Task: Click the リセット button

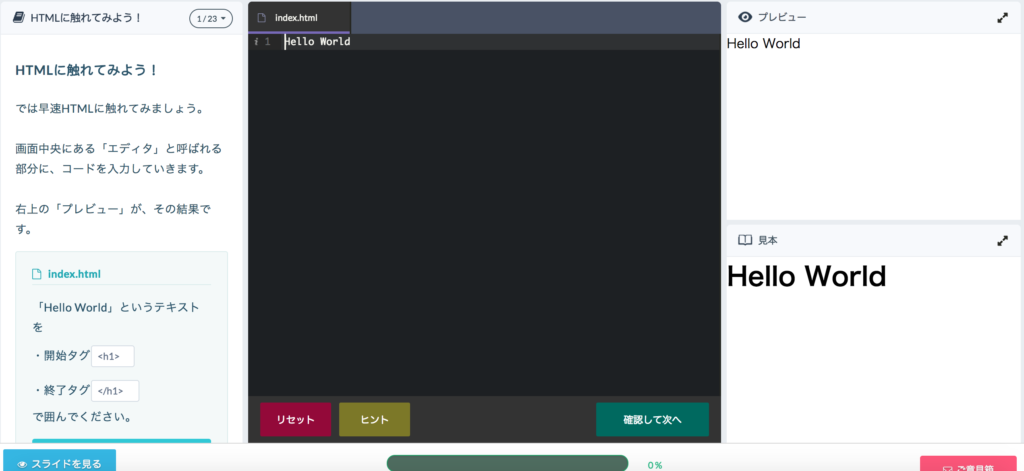Action: 295,419
